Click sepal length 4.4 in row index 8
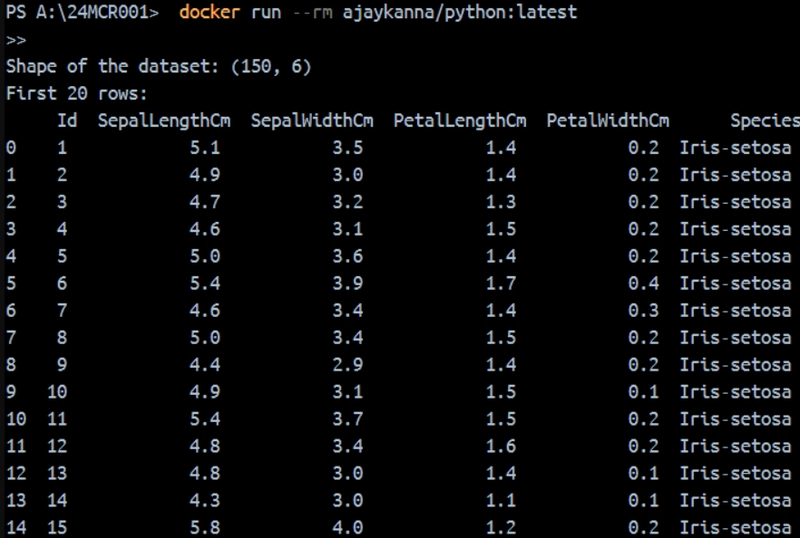Image resolution: width=800 pixels, height=538 pixels. point(205,364)
